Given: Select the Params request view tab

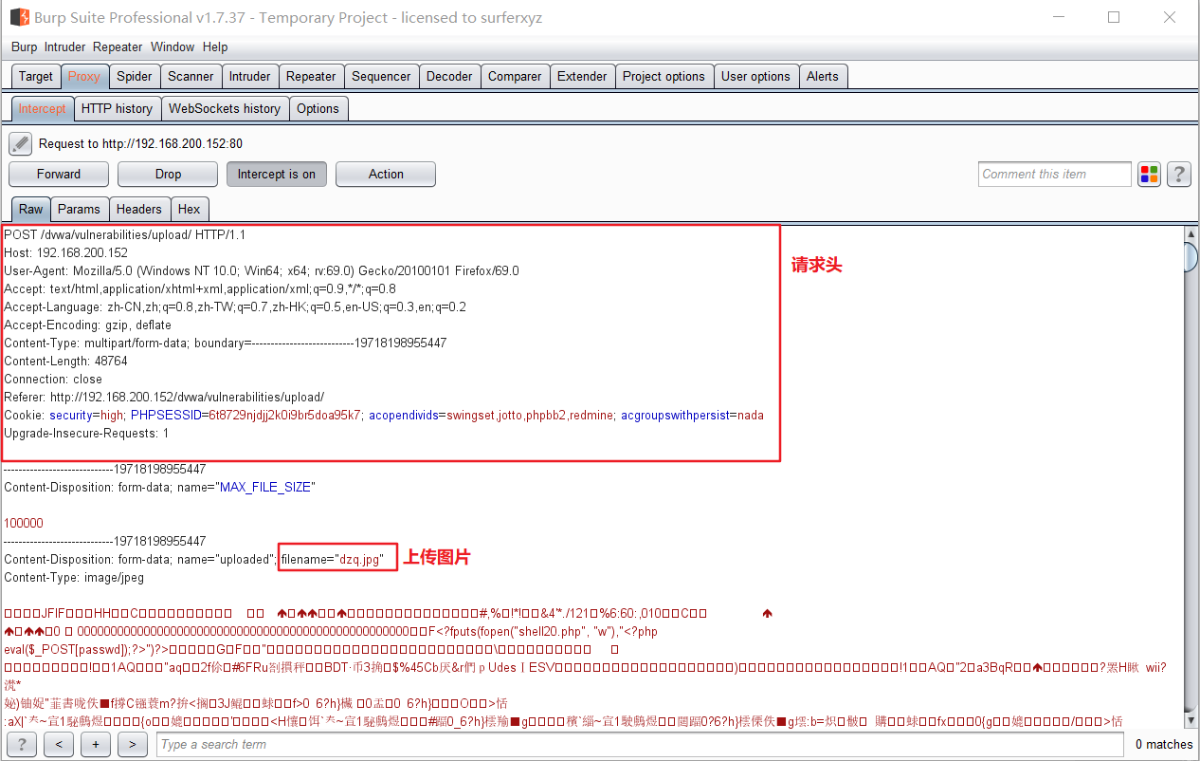Looking at the screenshot, I should tap(79, 209).
